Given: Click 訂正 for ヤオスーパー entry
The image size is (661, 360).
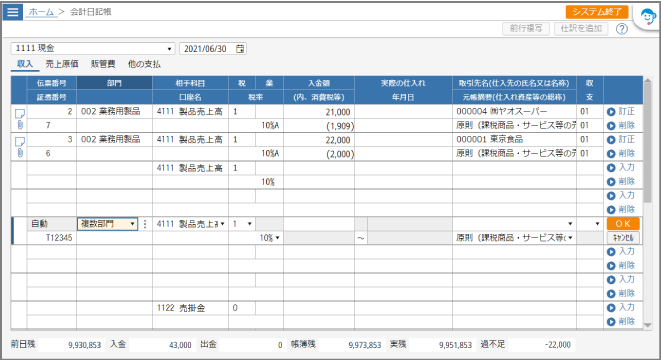Looking at the screenshot, I should pyautogui.click(x=621, y=111).
